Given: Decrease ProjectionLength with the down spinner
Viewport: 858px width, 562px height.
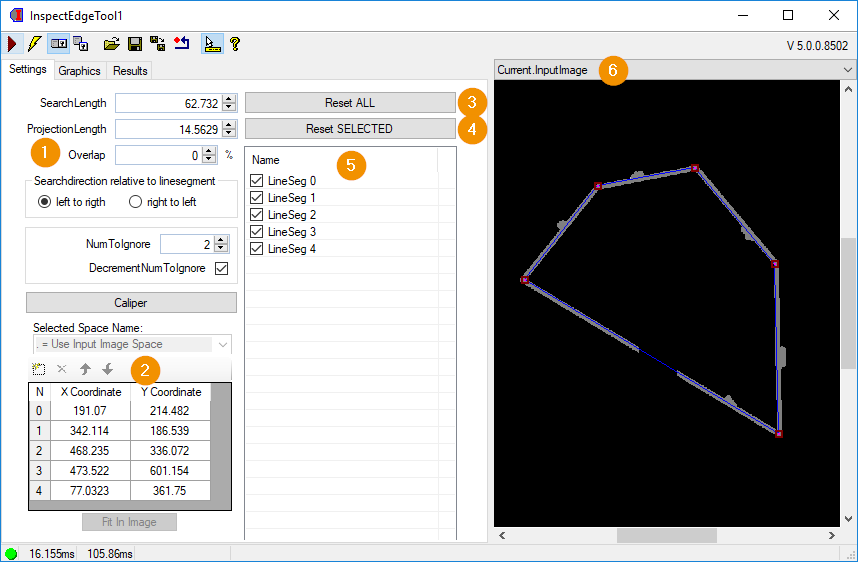Looking at the screenshot, I should 230,134.
